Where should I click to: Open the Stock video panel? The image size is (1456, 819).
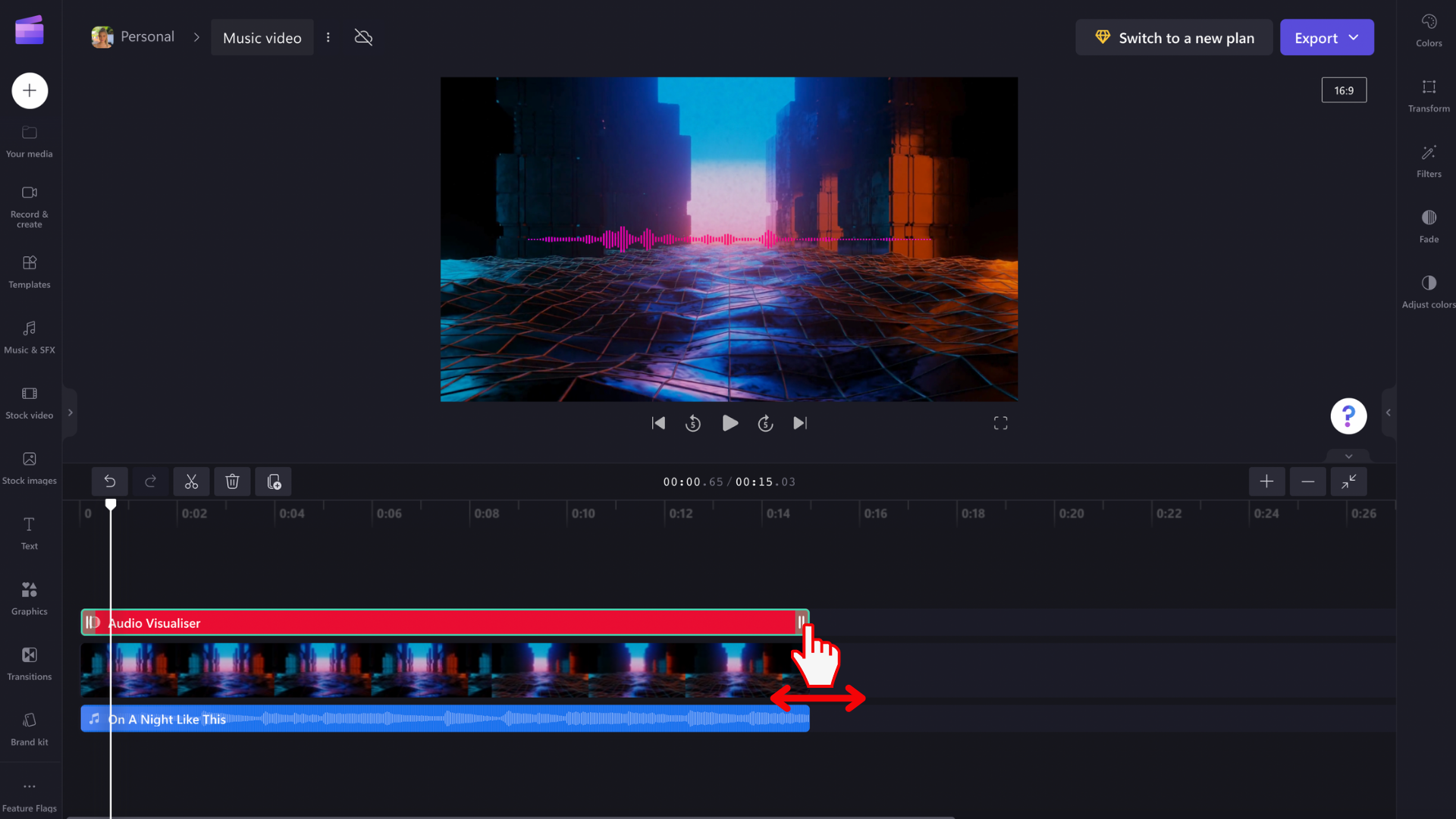[x=29, y=401]
